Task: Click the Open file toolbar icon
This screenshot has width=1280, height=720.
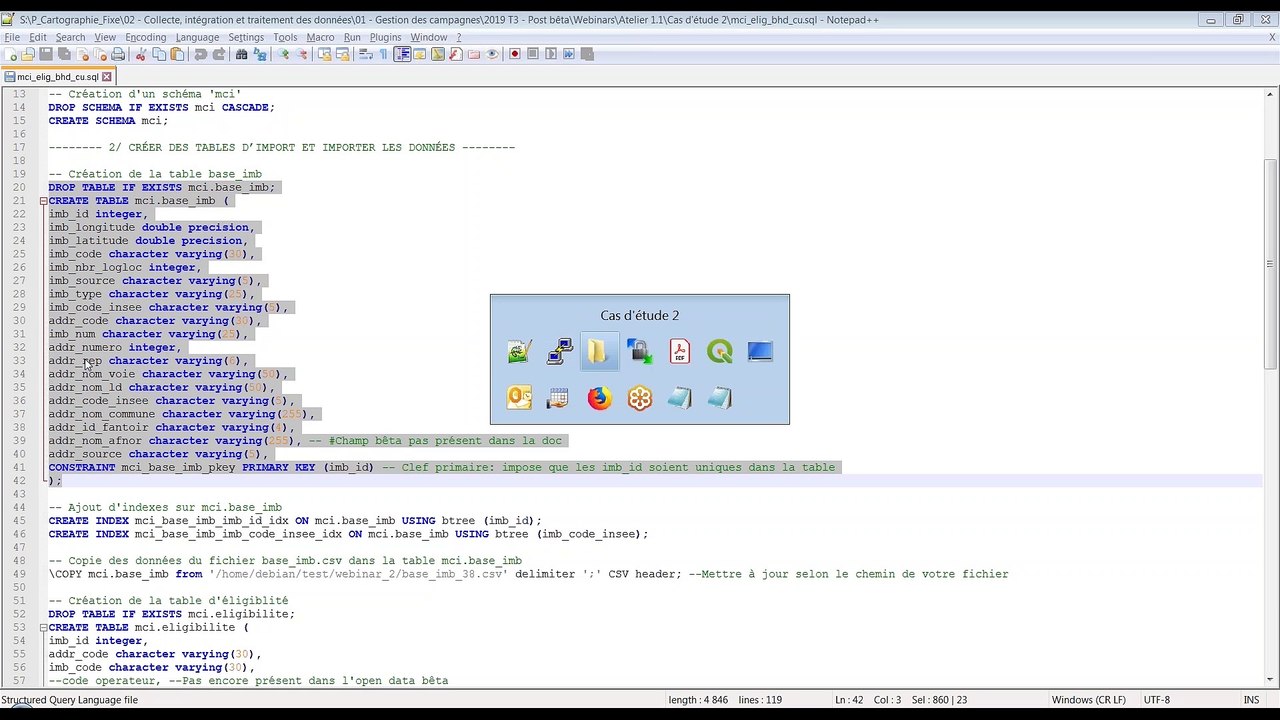Action: coord(27,54)
